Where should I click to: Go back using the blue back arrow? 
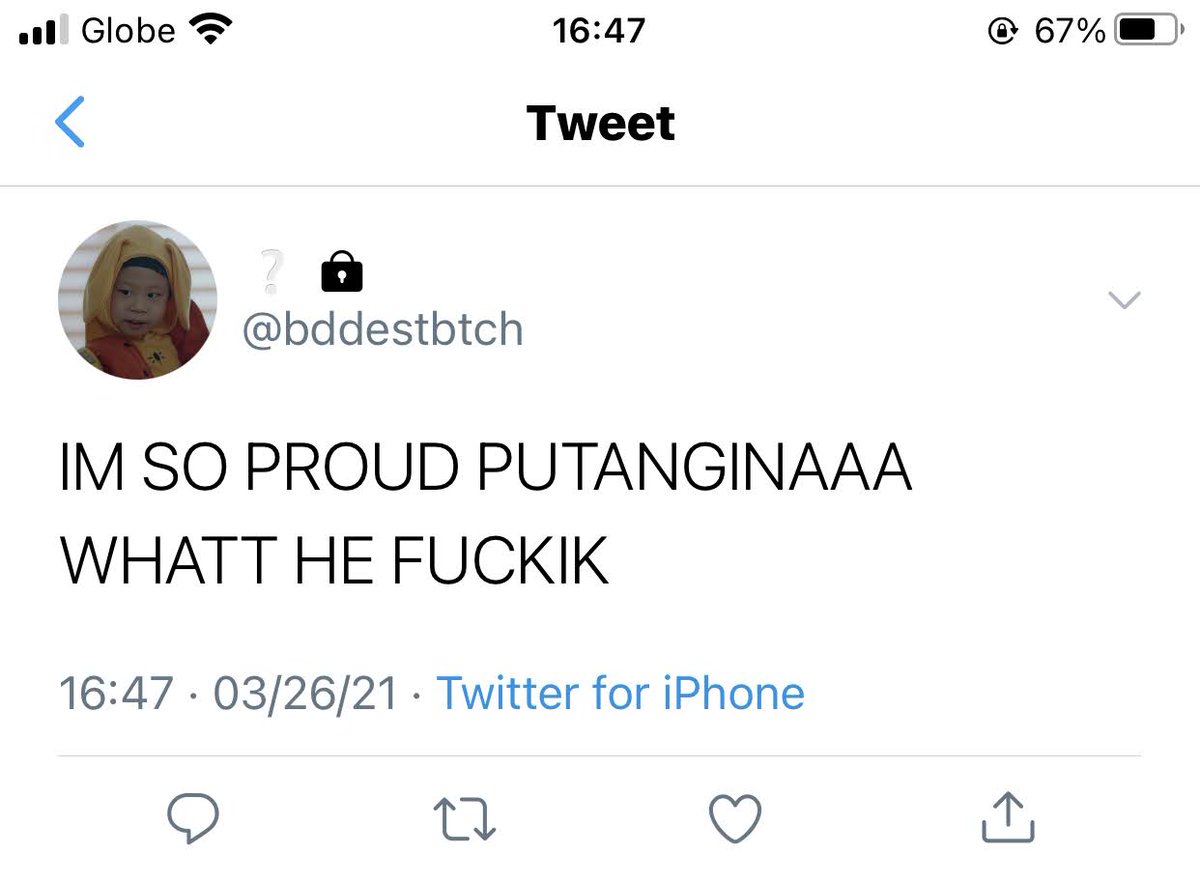coord(69,122)
